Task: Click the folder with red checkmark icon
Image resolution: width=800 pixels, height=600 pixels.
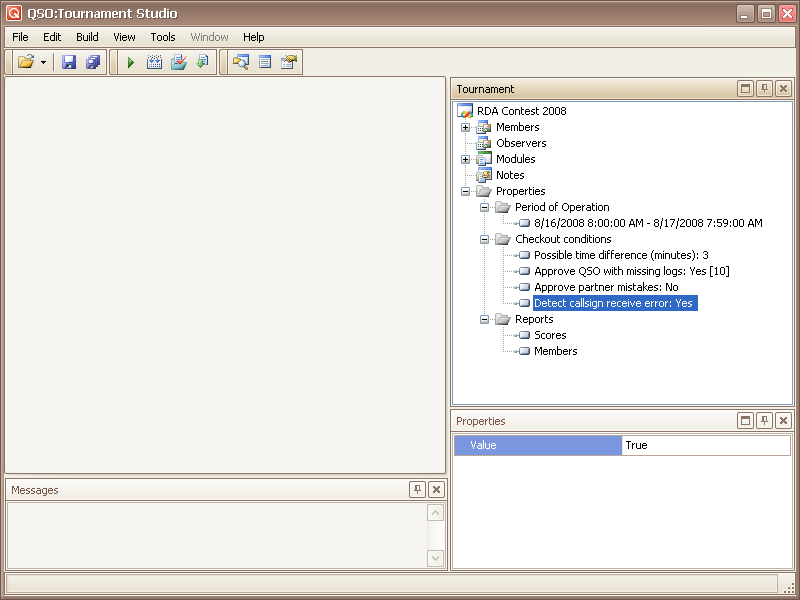Action: 178,62
